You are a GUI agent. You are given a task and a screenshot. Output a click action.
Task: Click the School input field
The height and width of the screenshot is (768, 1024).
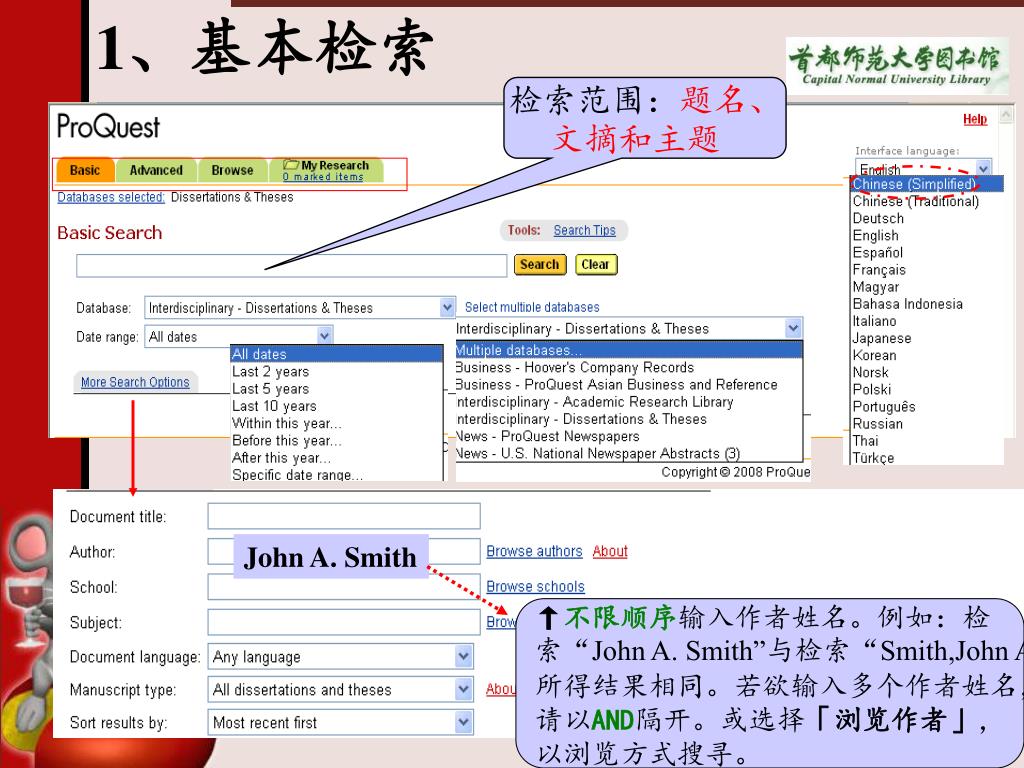tap(344, 586)
